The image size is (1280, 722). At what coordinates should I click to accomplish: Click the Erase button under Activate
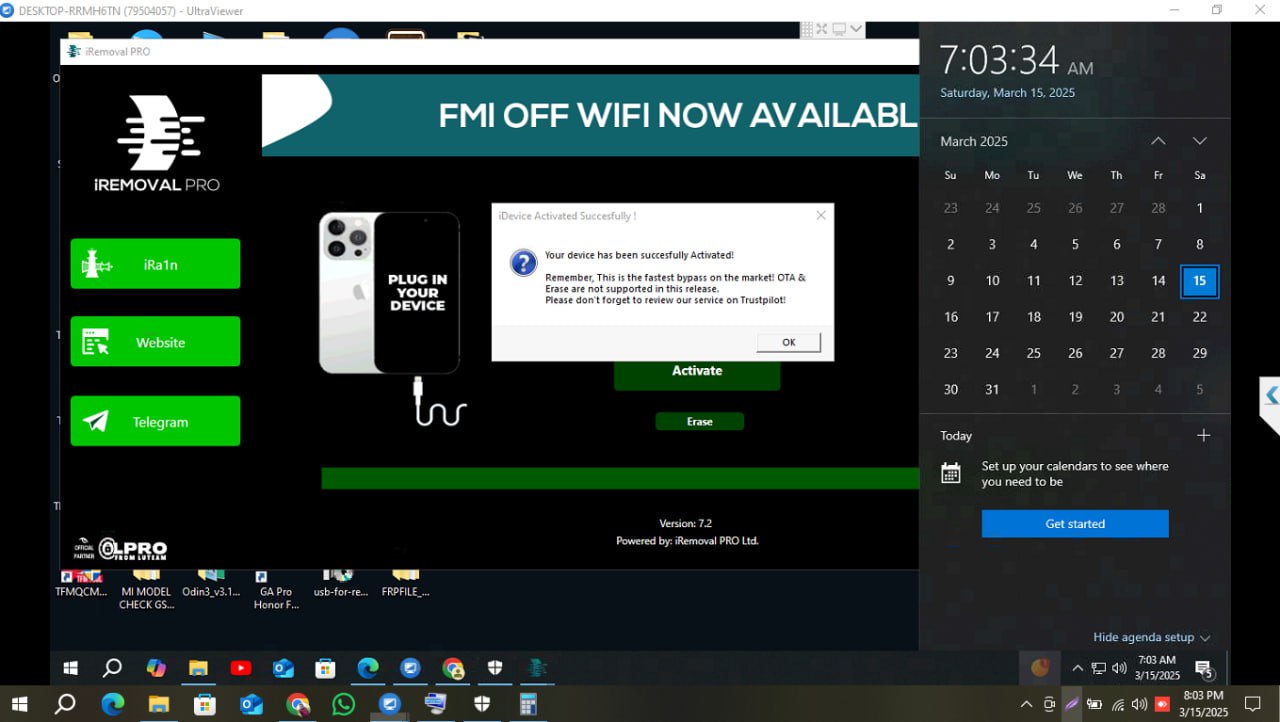699,422
